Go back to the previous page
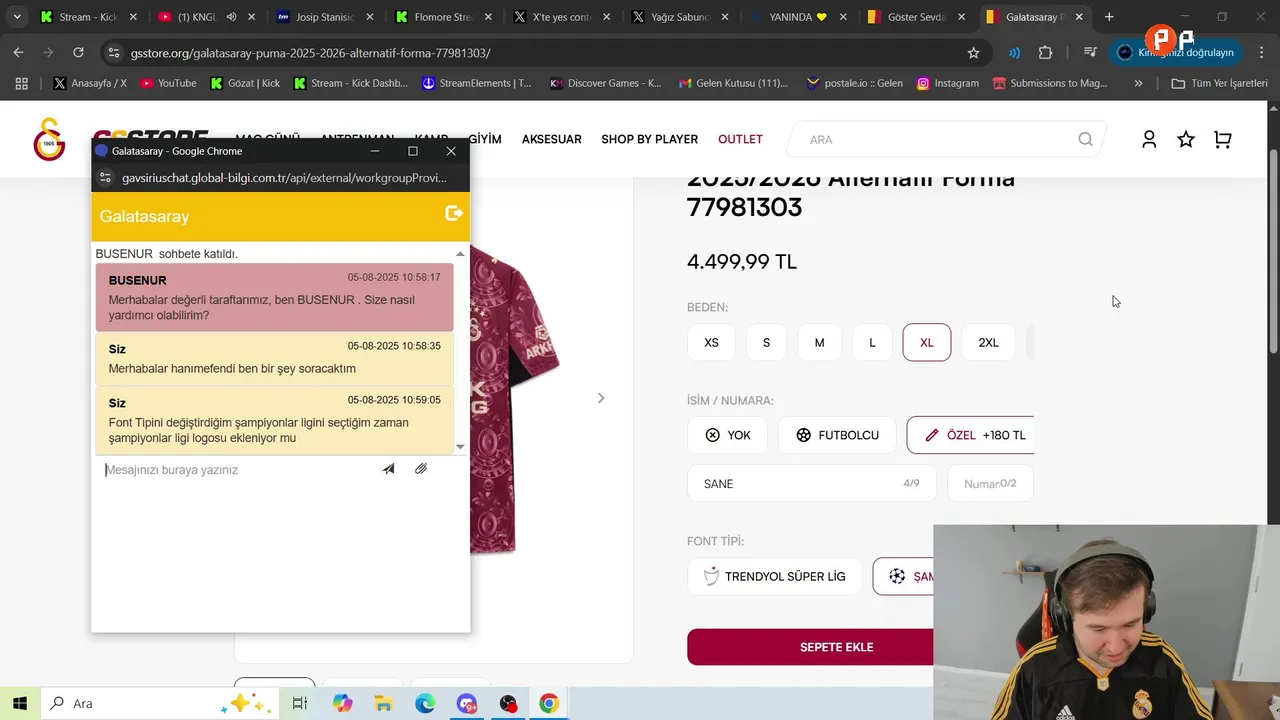This screenshot has height=720, width=1280. (x=19, y=53)
